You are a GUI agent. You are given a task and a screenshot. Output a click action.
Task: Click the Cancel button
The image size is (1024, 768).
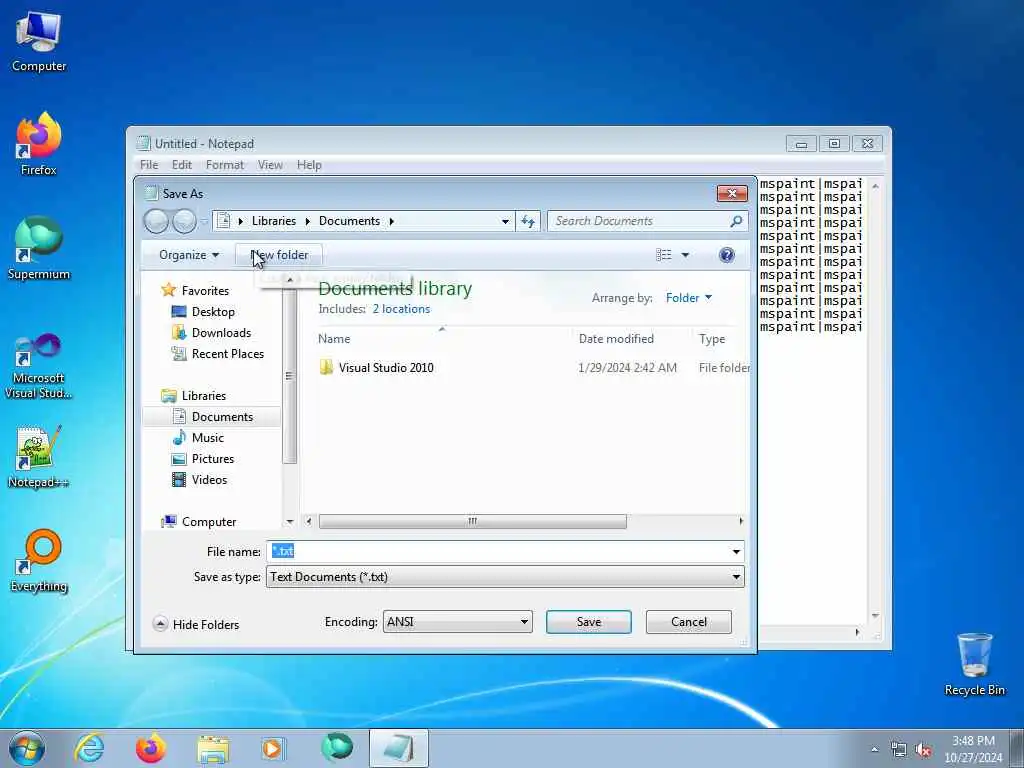(x=688, y=622)
